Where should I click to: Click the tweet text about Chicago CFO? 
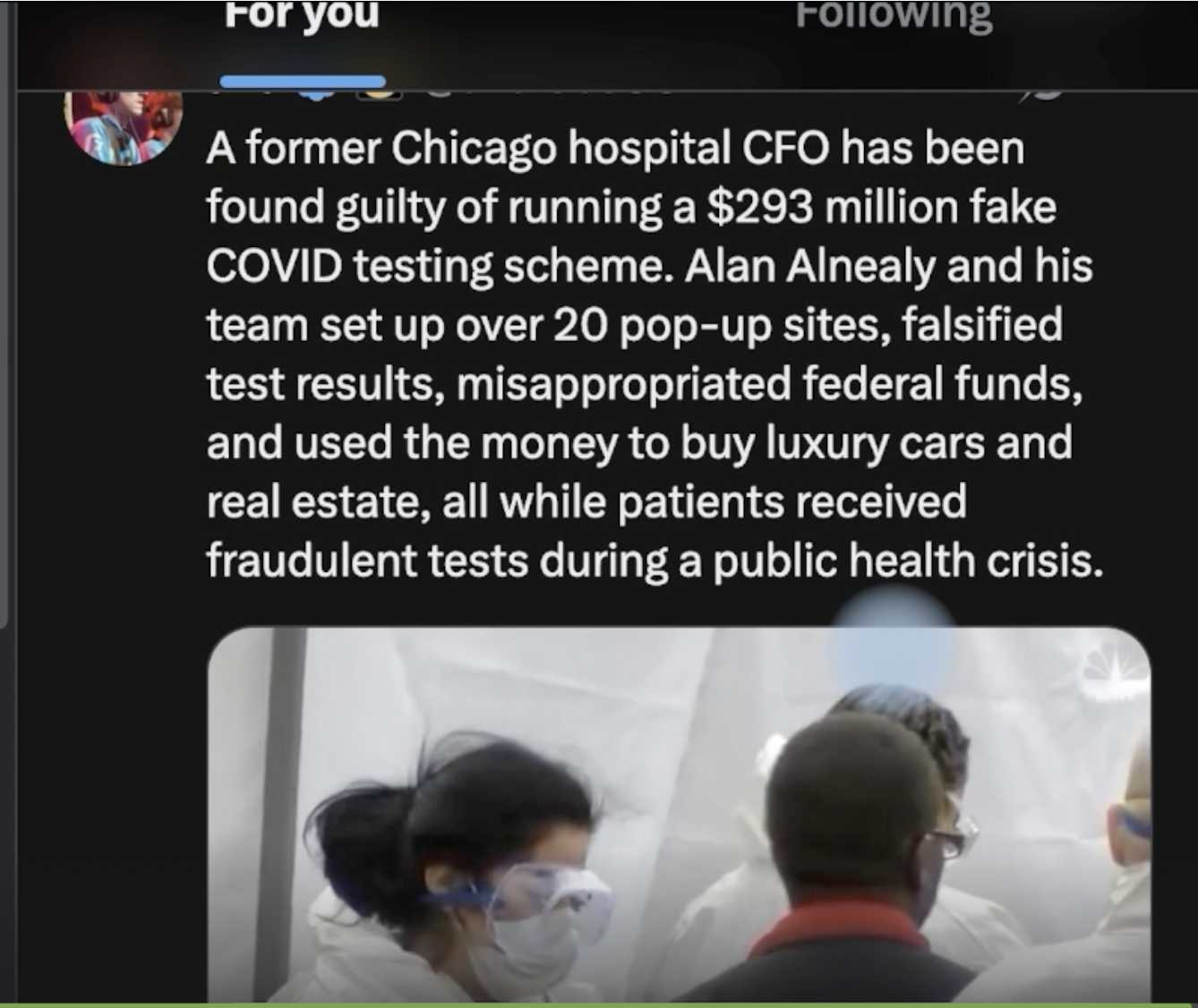pyautogui.click(x=652, y=355)
